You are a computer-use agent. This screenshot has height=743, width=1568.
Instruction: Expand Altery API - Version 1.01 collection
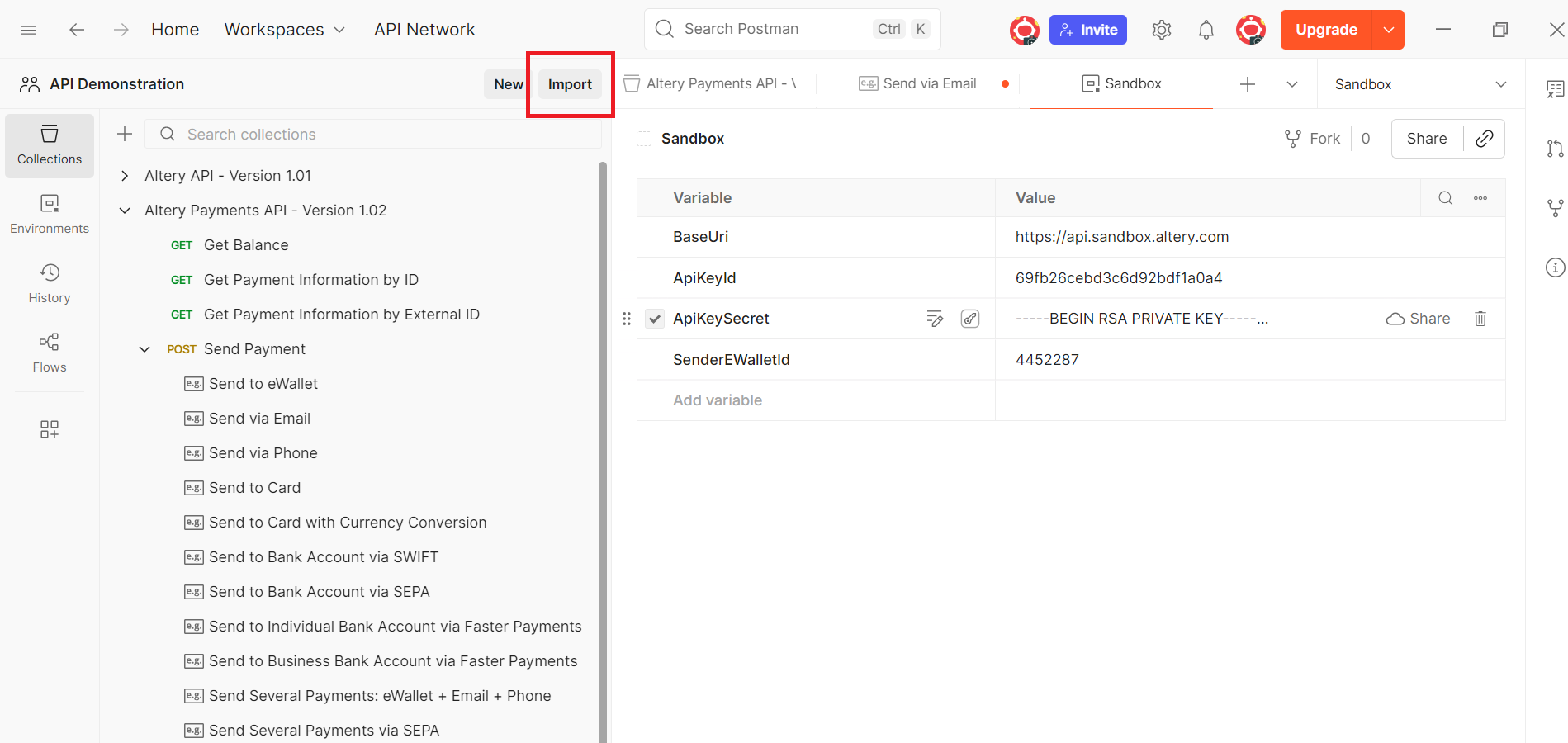point(125,176)
